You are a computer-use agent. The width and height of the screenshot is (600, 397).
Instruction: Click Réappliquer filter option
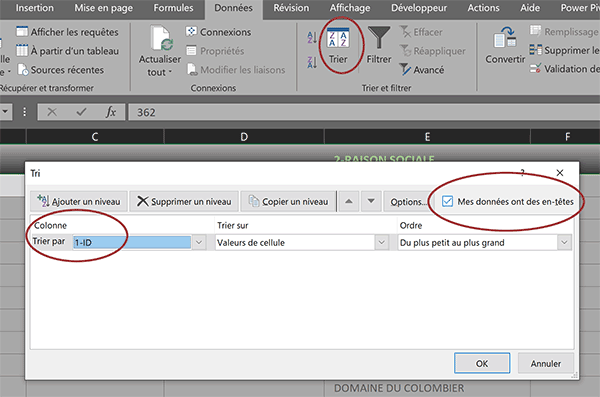click(432, 51)
